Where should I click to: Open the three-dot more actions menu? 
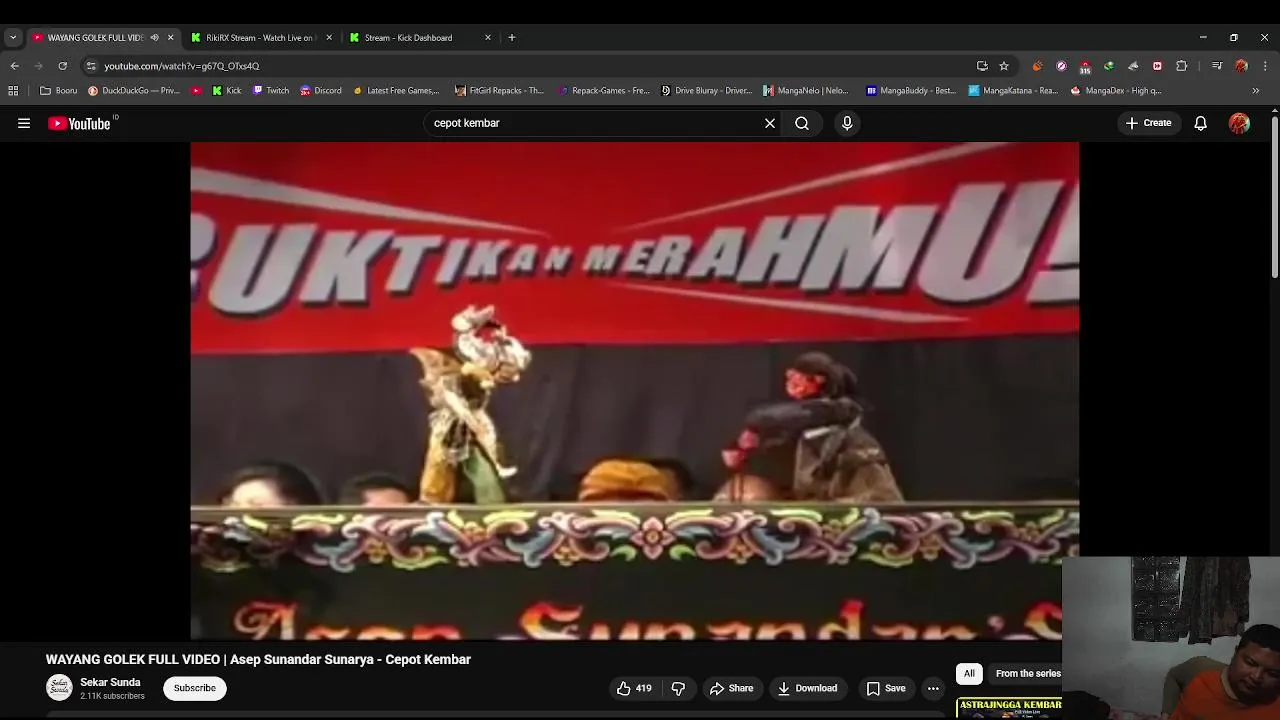pyautogui.click(x=933, y=688)
